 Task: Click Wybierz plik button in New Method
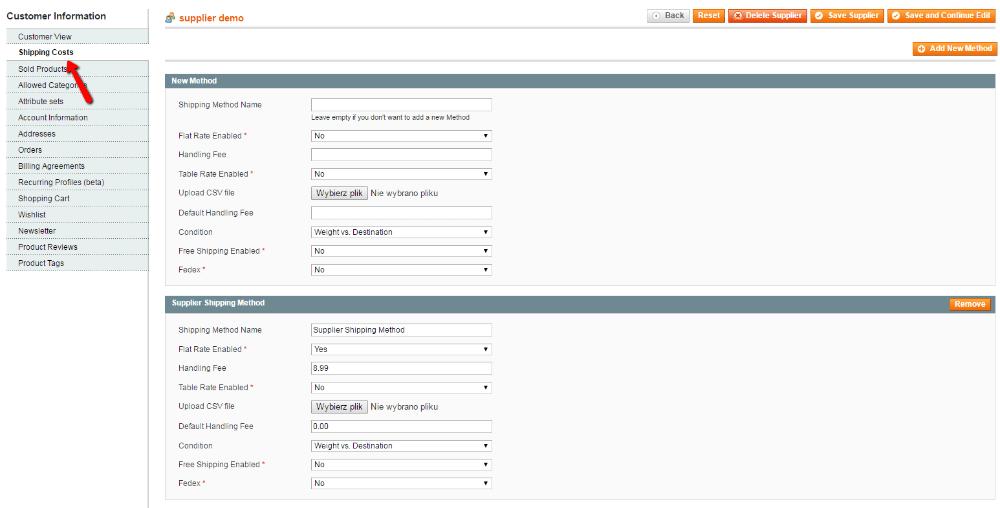pyautogui.click(x=339, y=193)
